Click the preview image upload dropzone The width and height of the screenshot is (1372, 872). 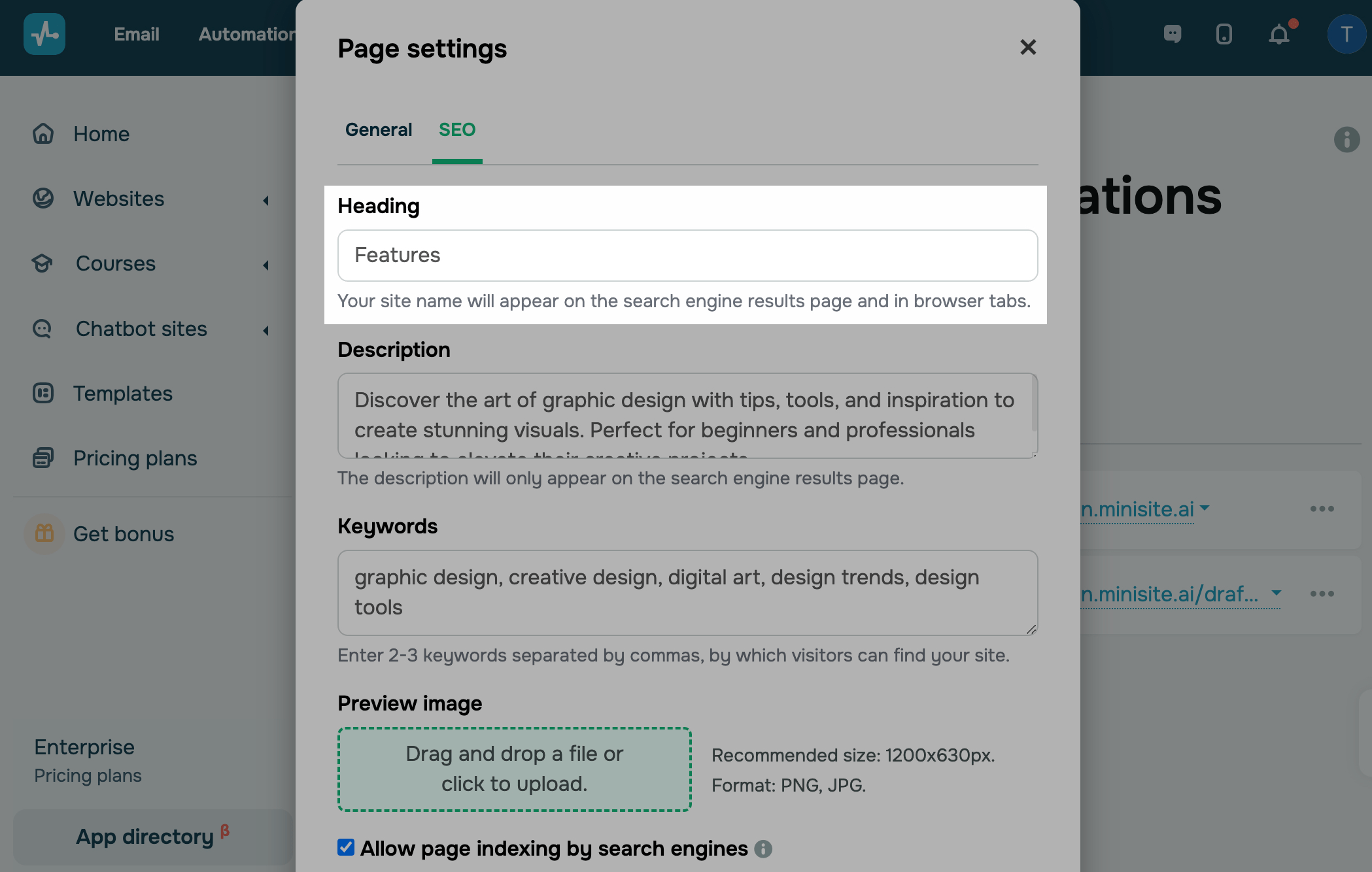[515, 769]
